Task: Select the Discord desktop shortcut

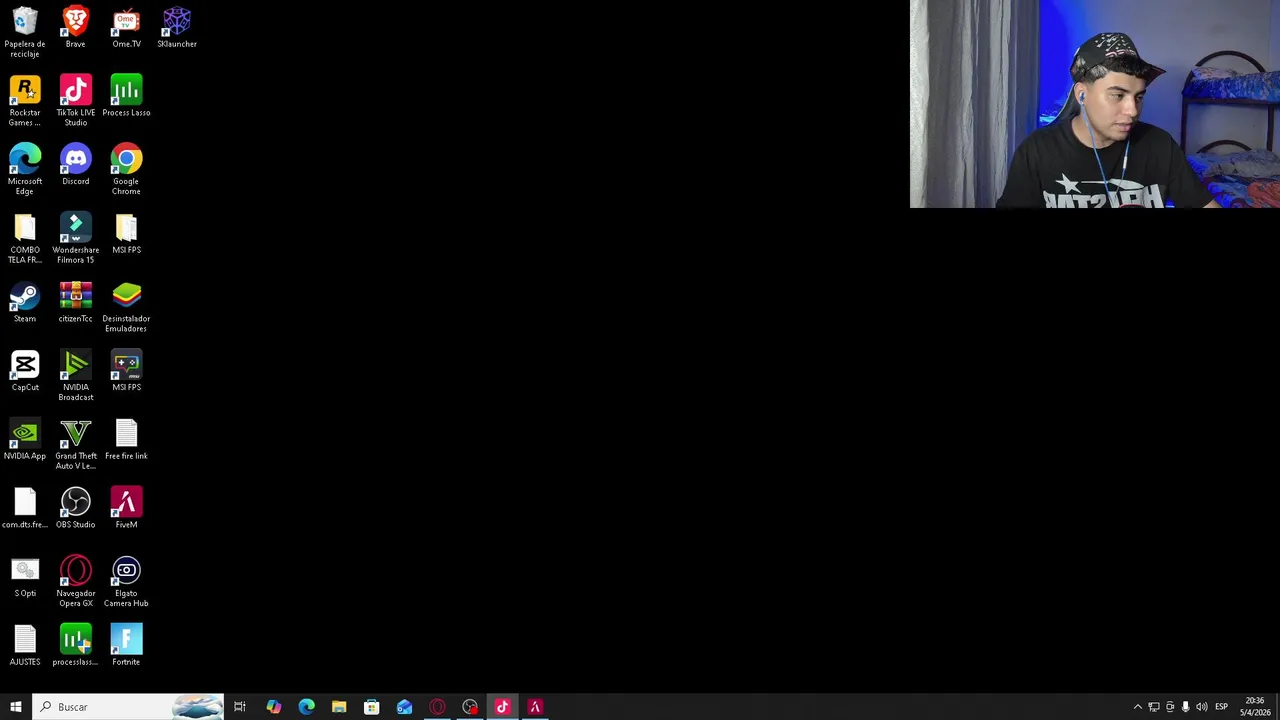Action: pyautogui.click(x=76, y=165)
